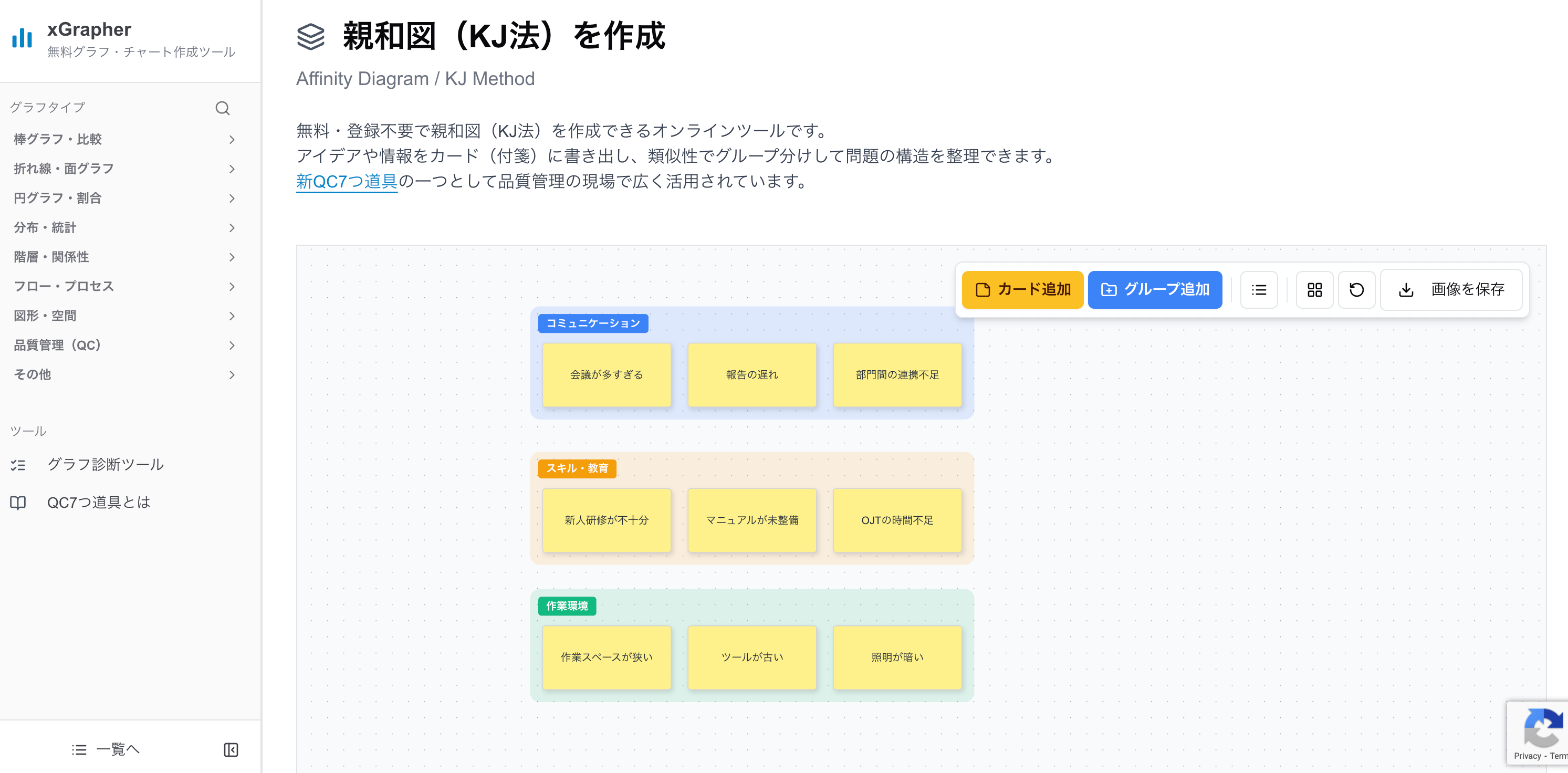The image size is (1568, 773).
Task: Select the auto-layout grid icon
Action: point(1315,290)
